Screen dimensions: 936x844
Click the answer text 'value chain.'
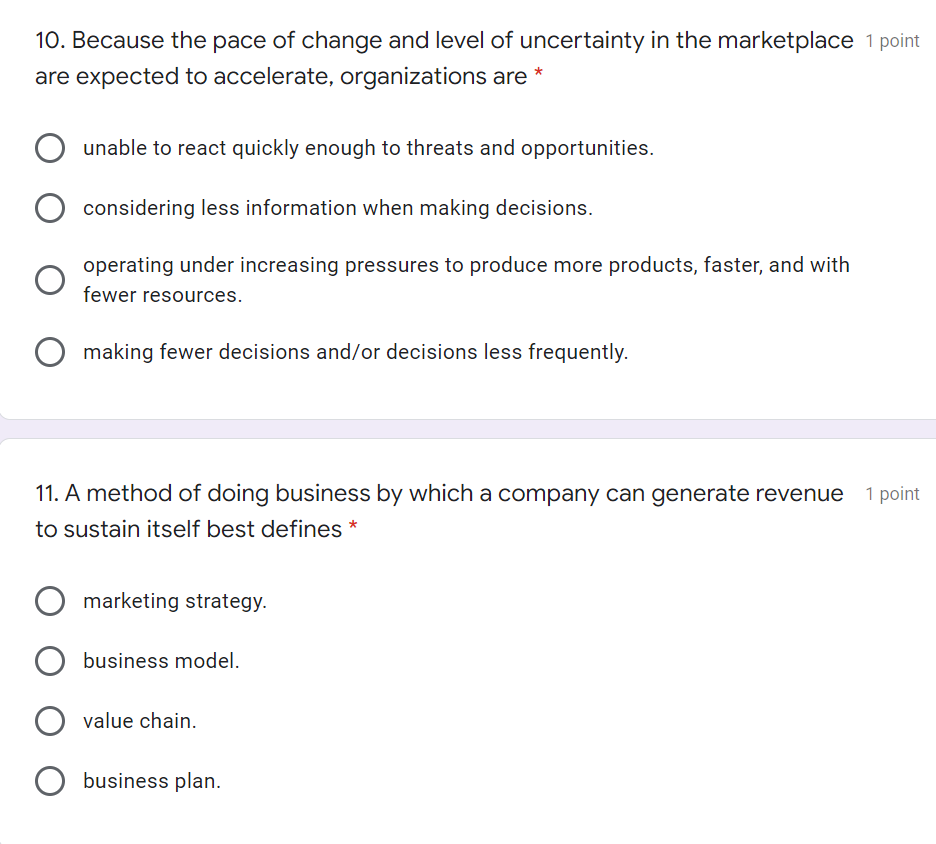140,721
